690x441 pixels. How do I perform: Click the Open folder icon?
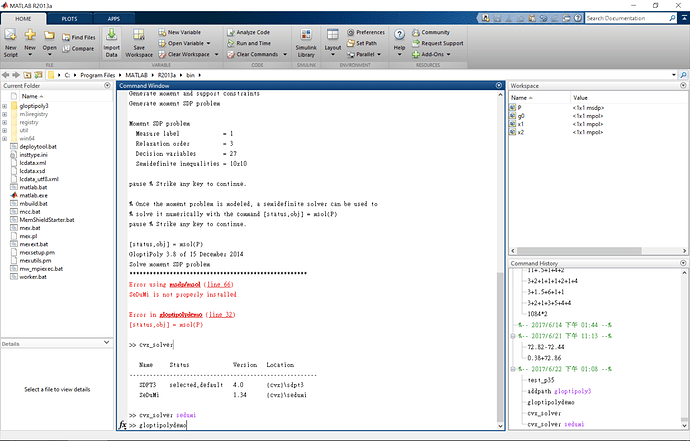point(49,35)
